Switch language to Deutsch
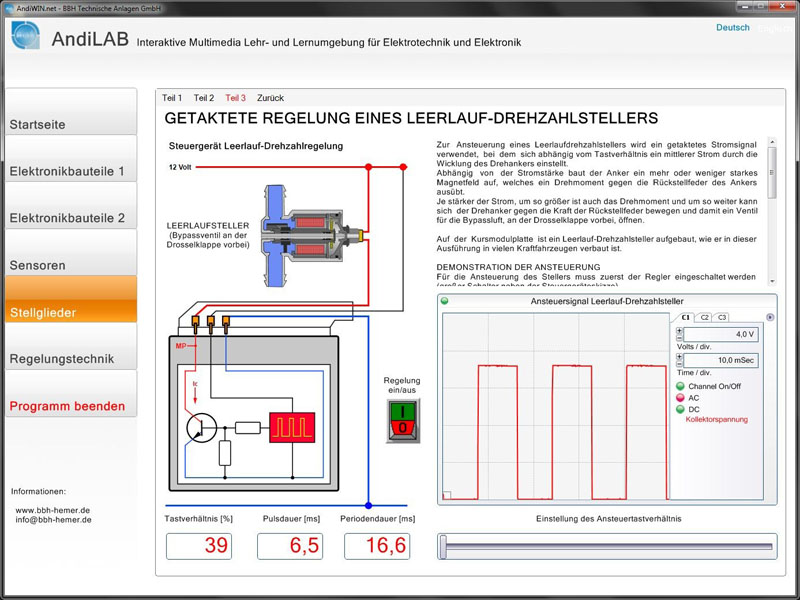This screenshot has height=600, width=800. coord(733,28)
